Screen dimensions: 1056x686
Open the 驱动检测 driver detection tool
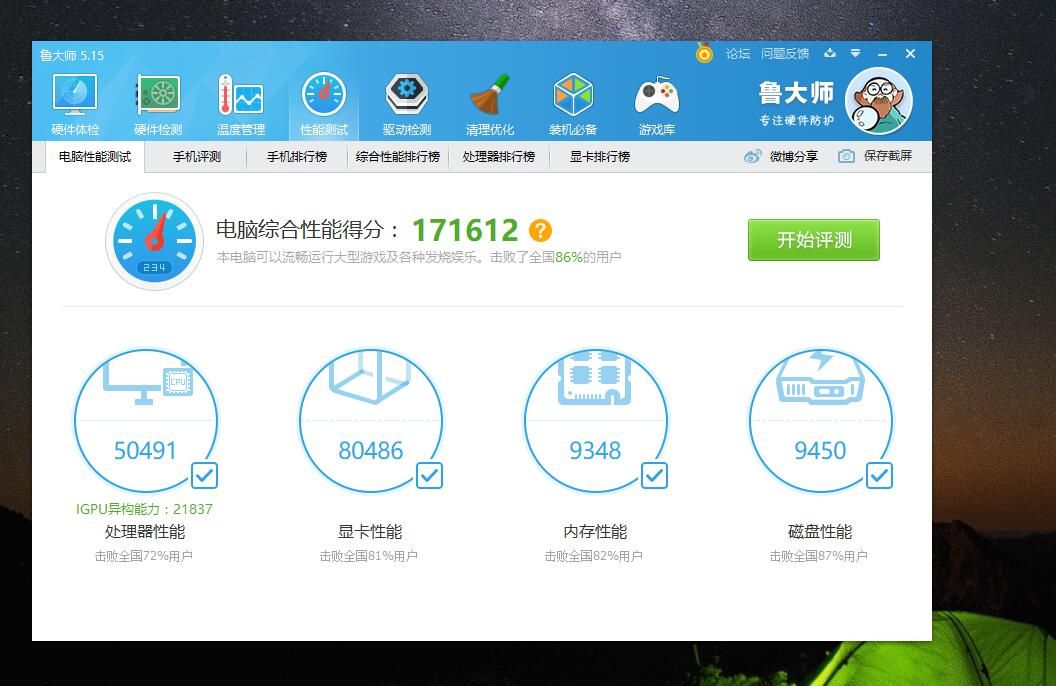[406, 100]
